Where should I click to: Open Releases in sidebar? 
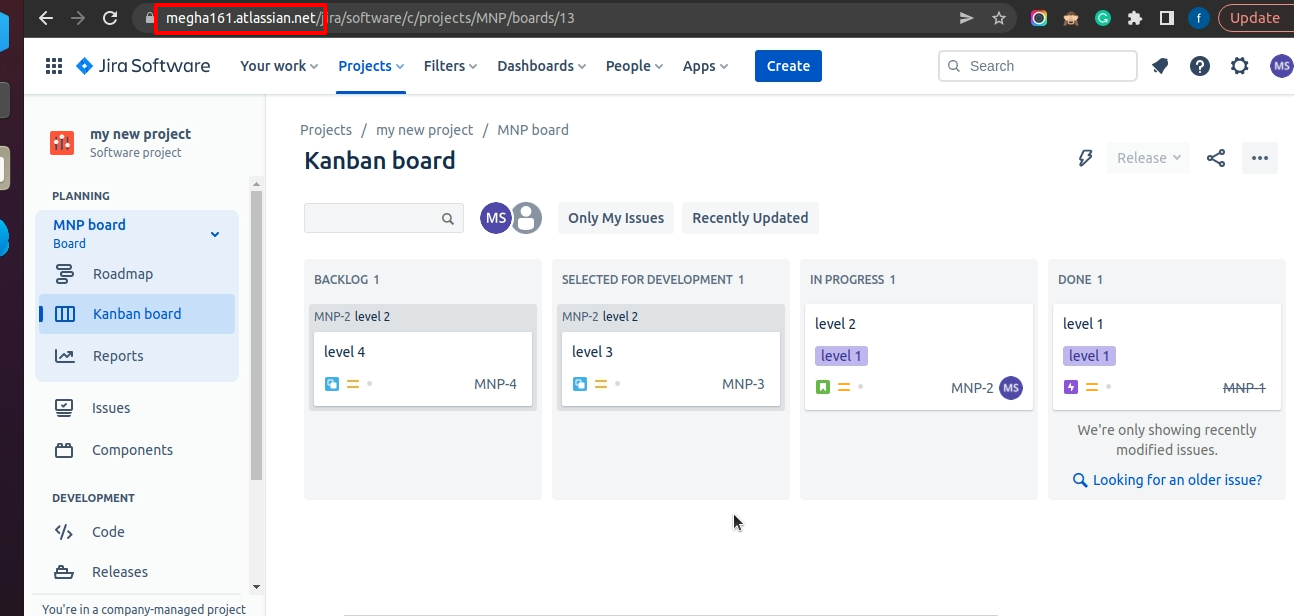(137, 572)
